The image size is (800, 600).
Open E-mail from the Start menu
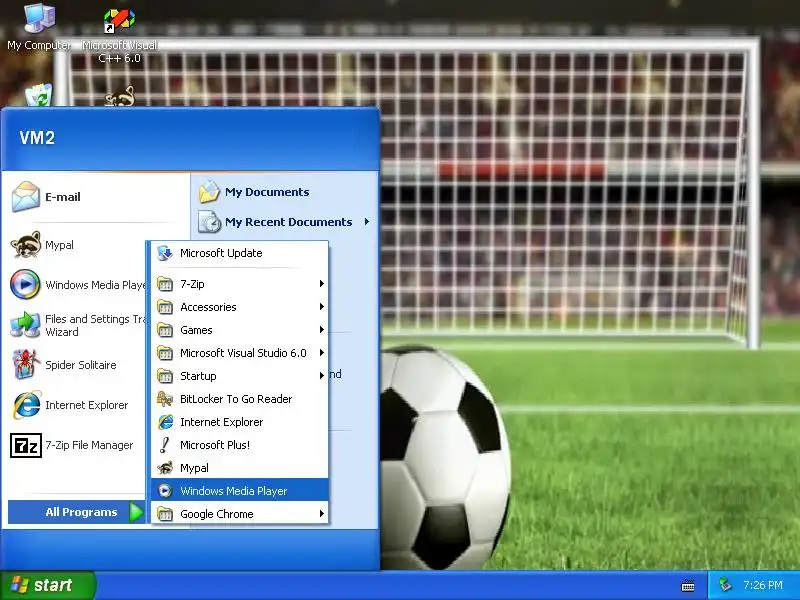[62, 197]
